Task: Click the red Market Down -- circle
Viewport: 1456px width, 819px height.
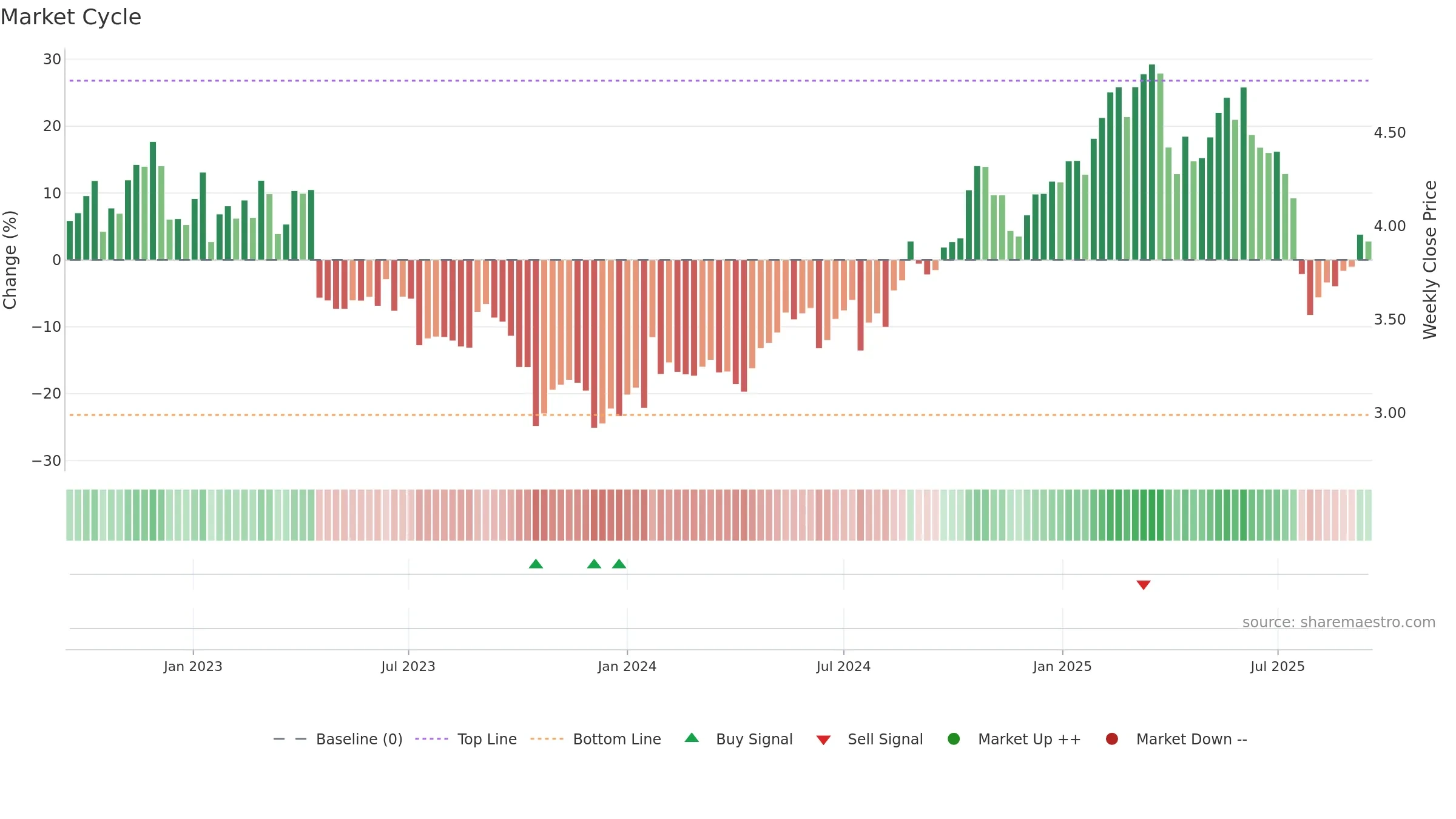Action: click(x=1112, y=739)
